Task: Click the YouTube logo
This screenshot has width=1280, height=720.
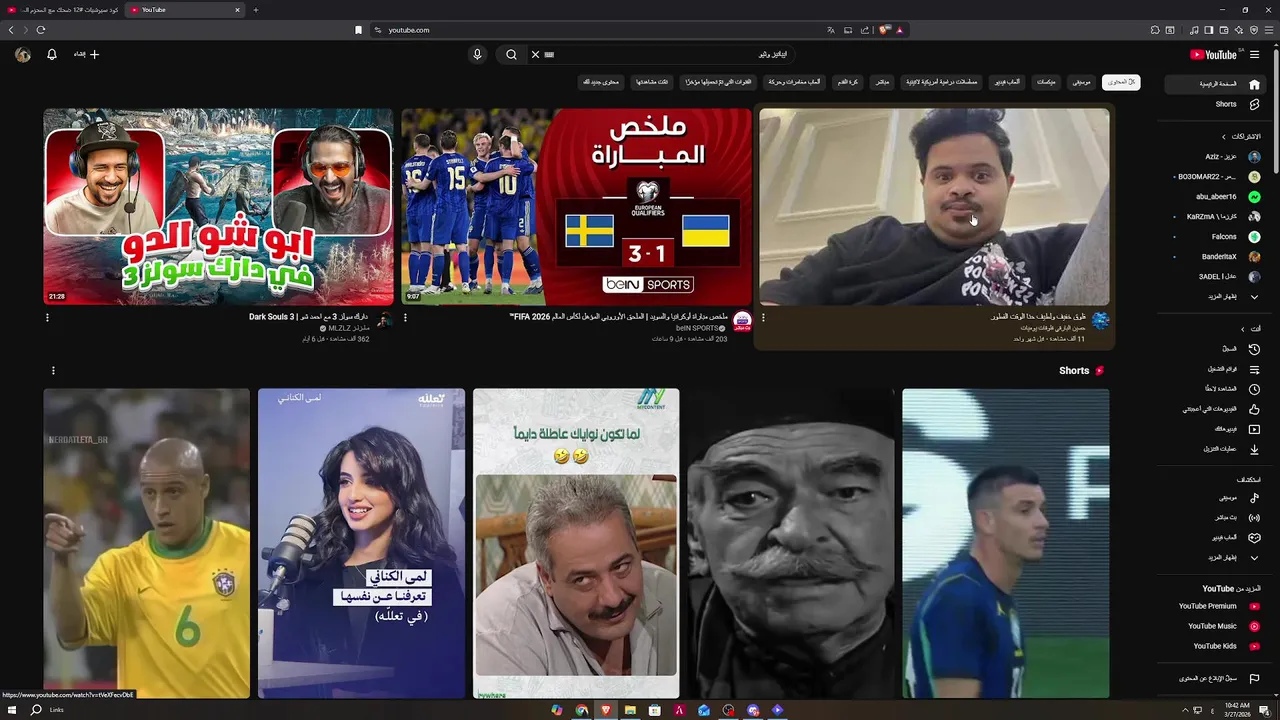Action: point(1213,55)
